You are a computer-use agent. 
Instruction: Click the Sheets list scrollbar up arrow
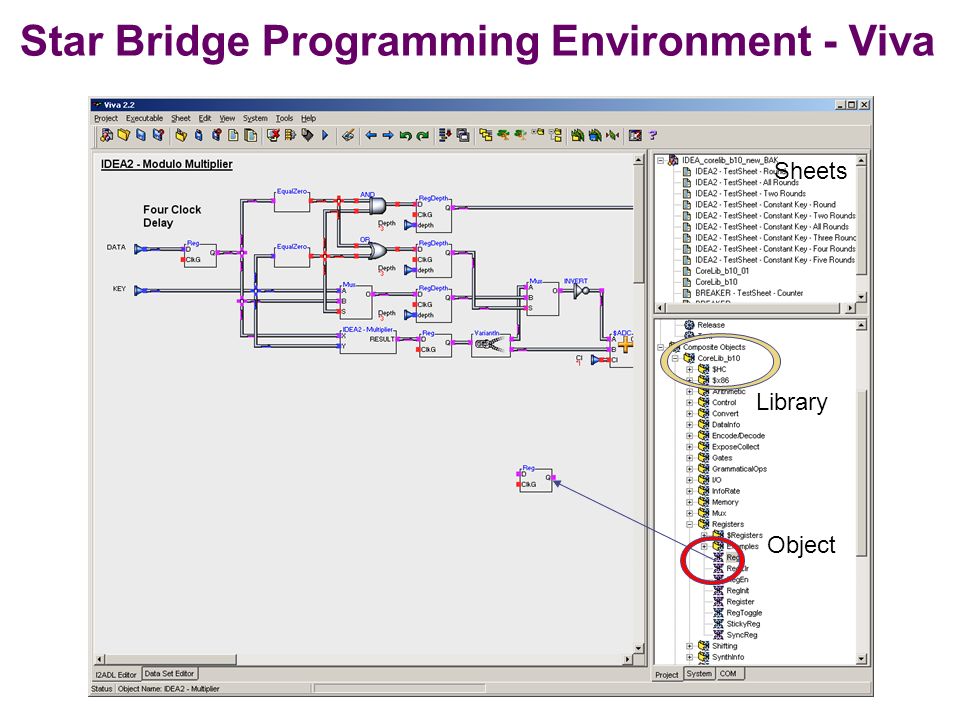[x=861, y=160]
